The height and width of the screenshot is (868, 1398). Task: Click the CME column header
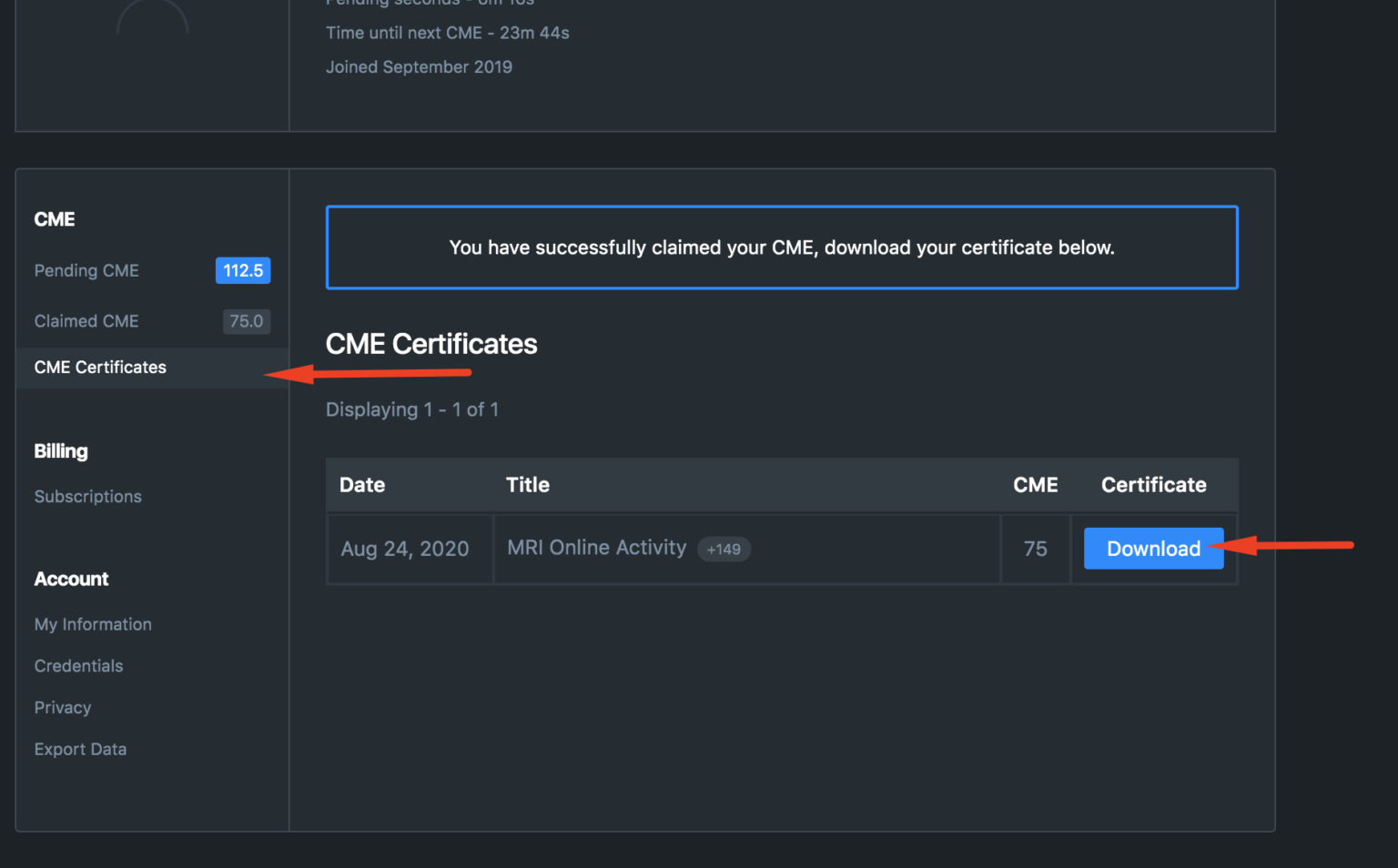[x=1036, y=485]
